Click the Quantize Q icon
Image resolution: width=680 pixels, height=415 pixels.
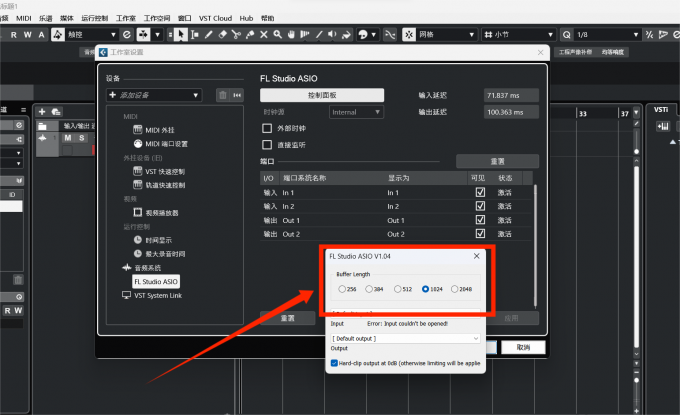click(566, 34)
